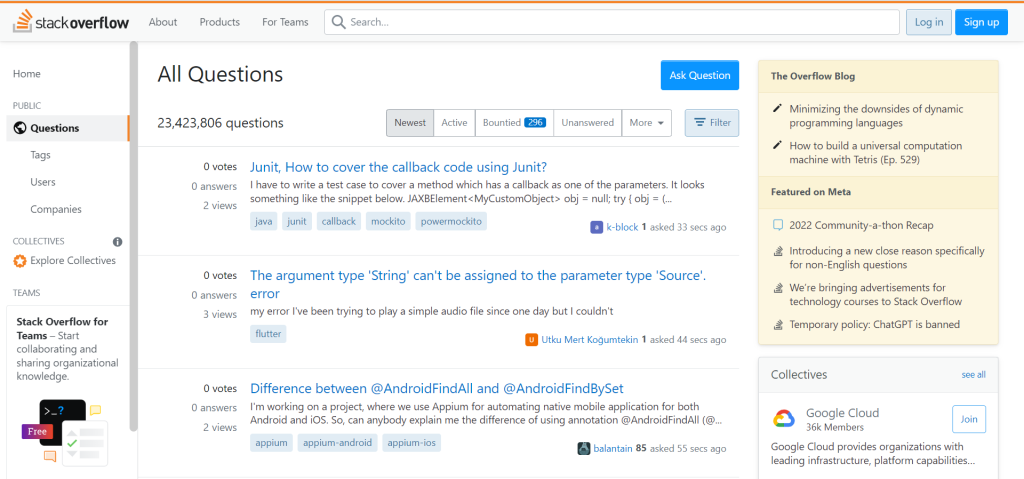The width and height of the screenshot is (1024, 479).
Task: Click meta icon beside new close reason post
Action: pos(777,251)
